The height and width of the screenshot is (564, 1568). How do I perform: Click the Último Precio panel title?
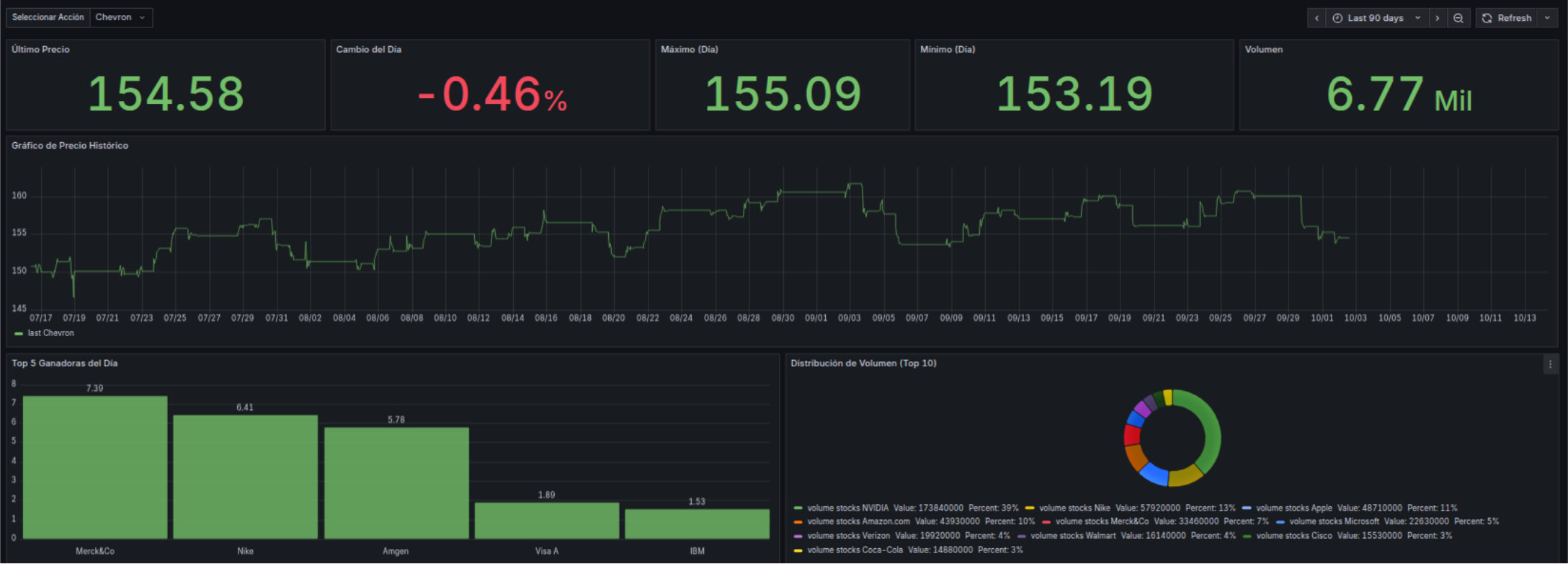pyautogui.click(x=40, y=50)
